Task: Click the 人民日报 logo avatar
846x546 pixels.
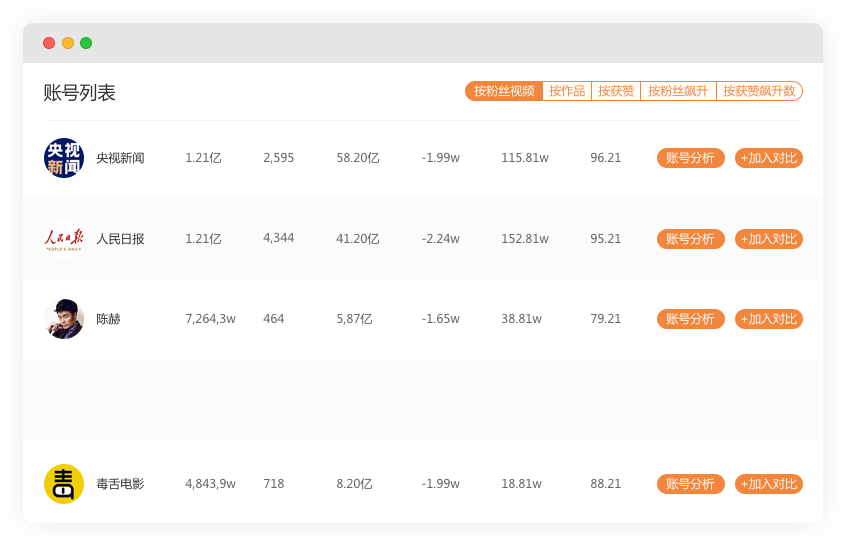Action: [x=64, y=239]
